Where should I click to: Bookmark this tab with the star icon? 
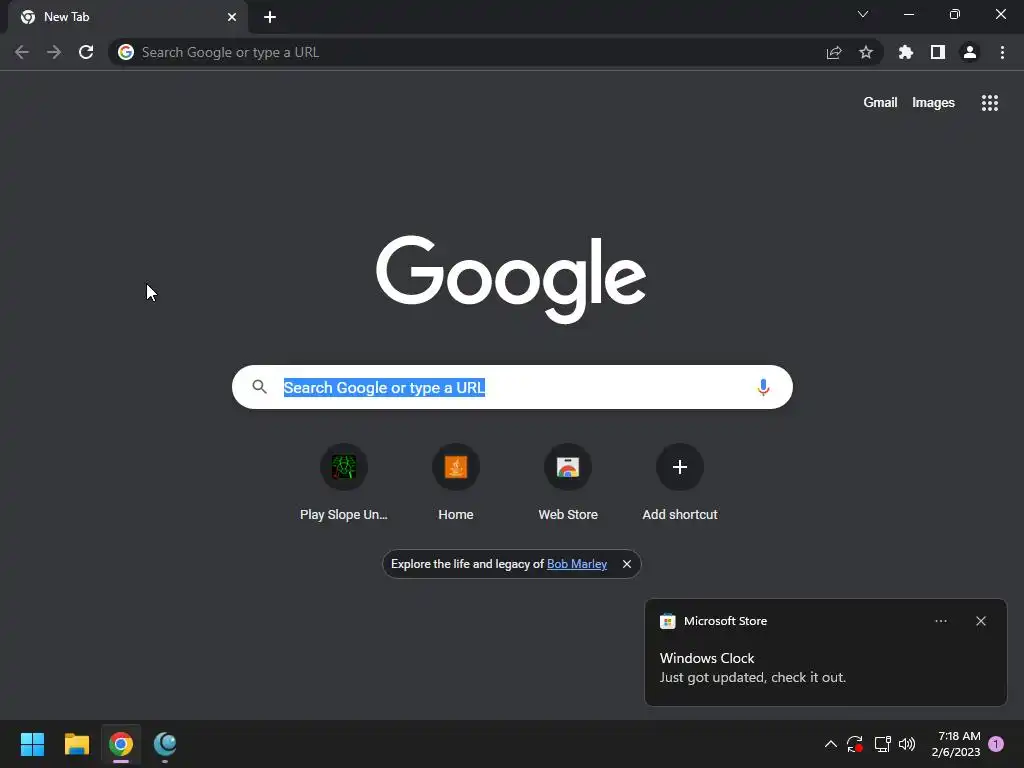866,52
